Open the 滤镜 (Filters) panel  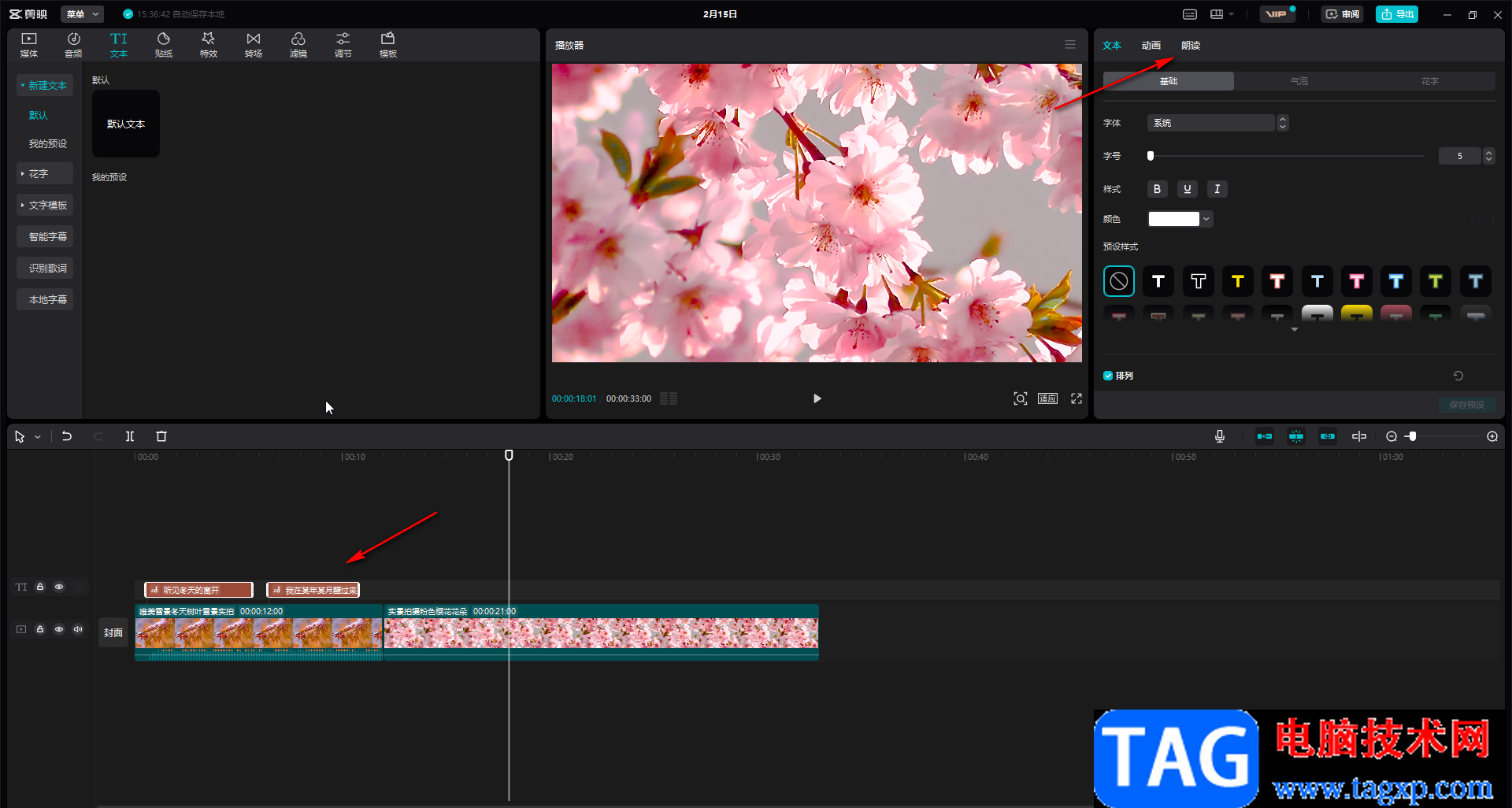(x=298, y=45)
